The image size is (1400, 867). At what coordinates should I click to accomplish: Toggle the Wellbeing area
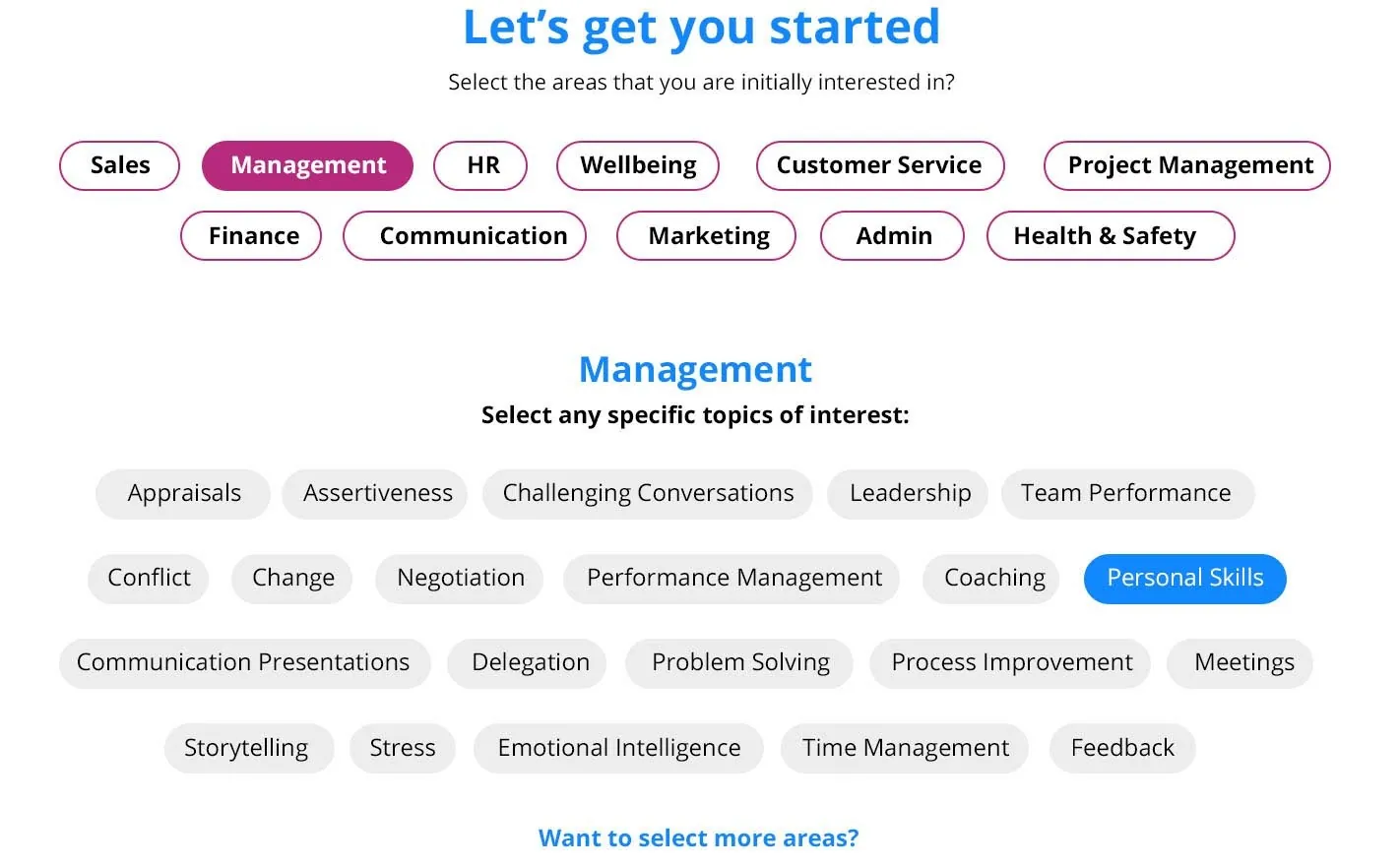pos(638,165)
